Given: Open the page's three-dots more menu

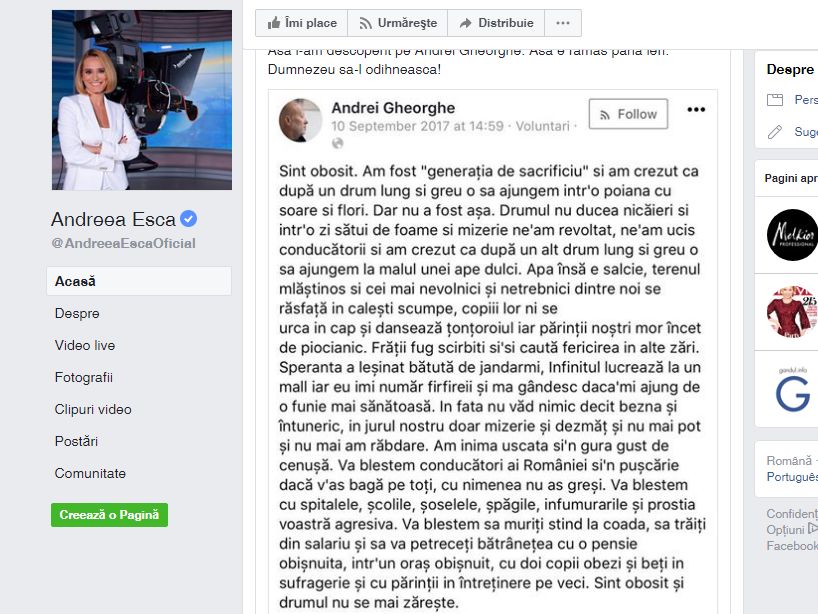Looking at the screenshot, I should click(x=563, y=23).
